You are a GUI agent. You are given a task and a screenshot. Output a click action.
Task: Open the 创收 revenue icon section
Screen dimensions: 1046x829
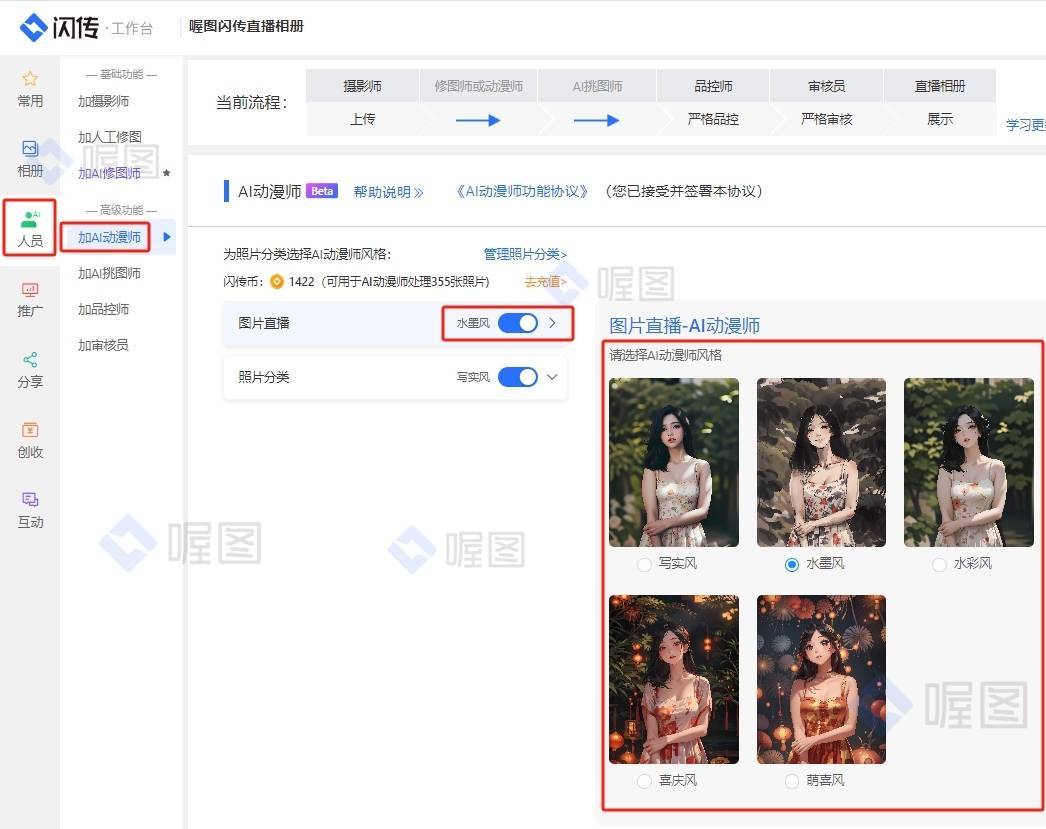tap(30, 440)
